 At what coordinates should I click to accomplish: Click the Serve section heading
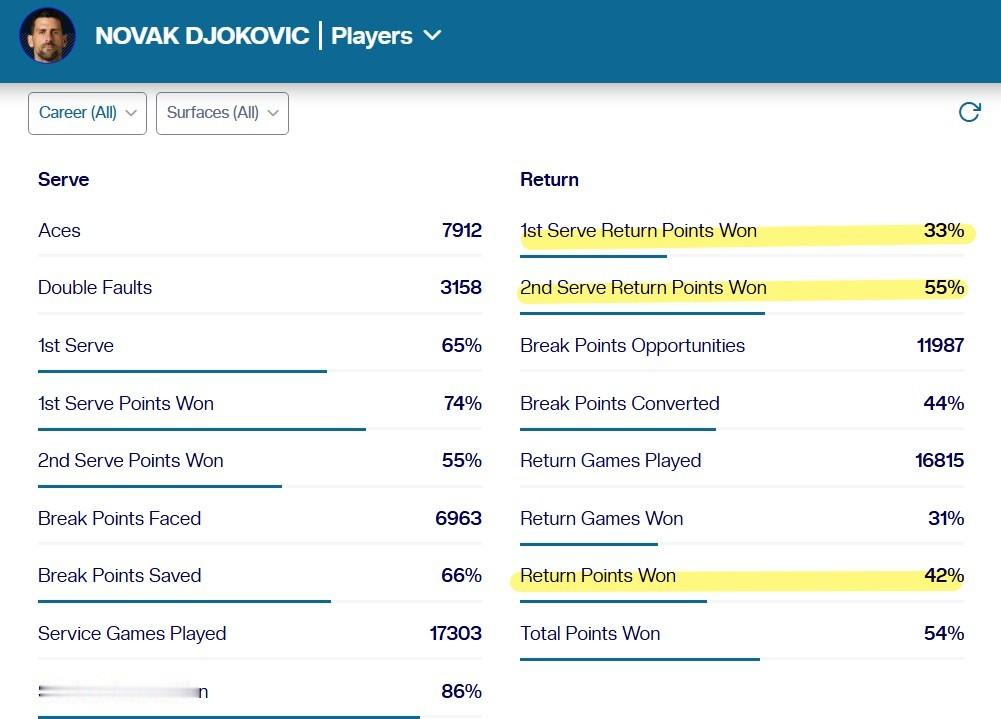click(x=63, y=179)
